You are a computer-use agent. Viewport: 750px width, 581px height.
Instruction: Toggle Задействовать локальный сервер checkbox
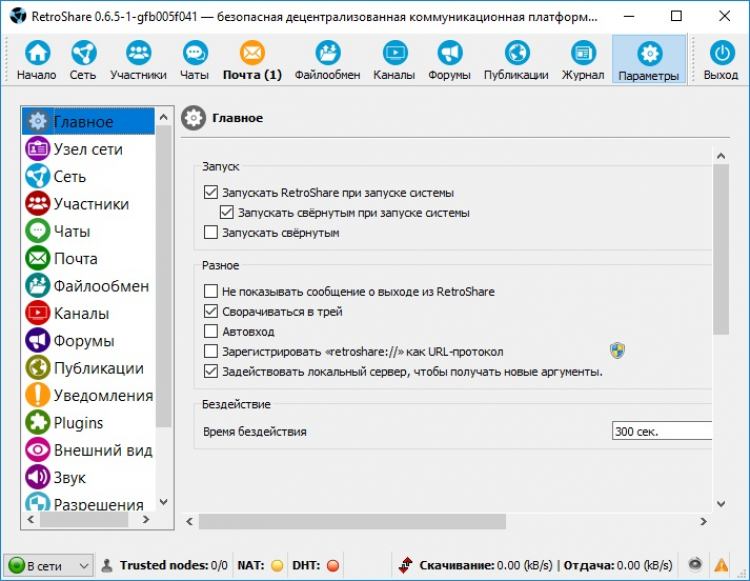211,372
